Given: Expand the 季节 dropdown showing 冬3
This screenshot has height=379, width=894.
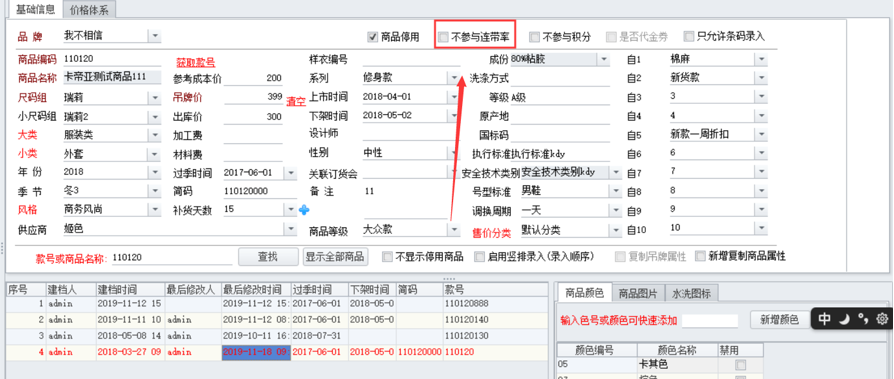Looking at the screenshot, I should click(155, 191).
